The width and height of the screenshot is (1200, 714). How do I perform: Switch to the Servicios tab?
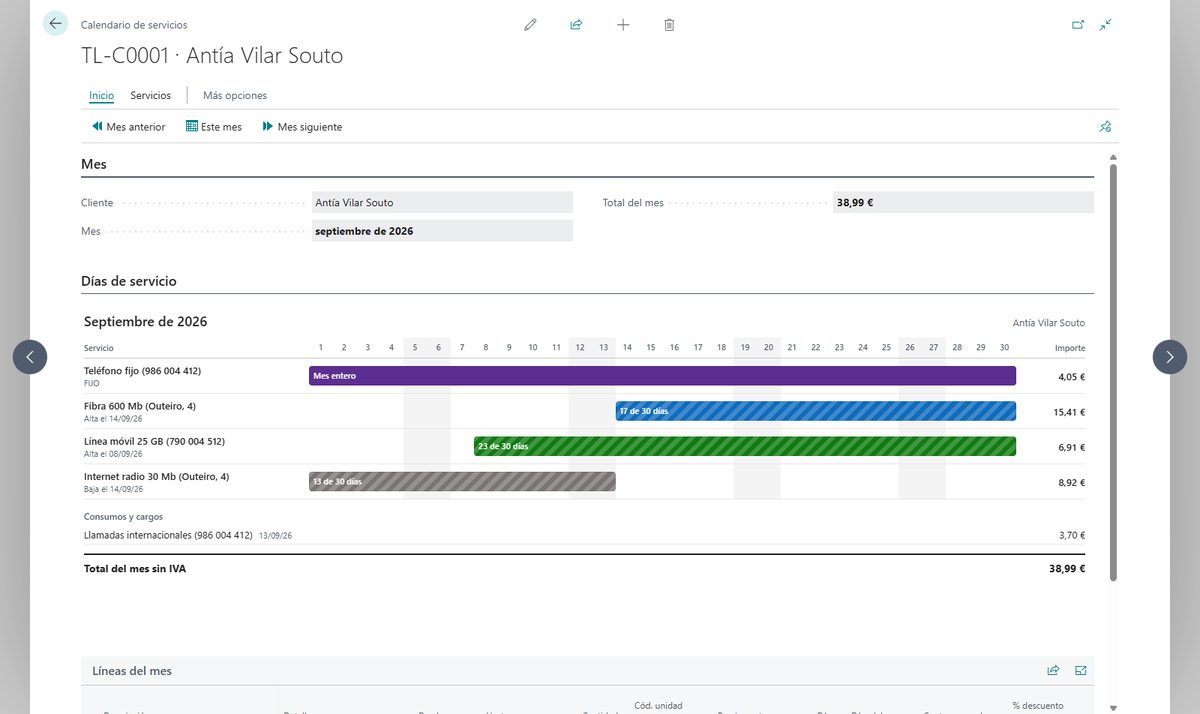pos(150,95)
